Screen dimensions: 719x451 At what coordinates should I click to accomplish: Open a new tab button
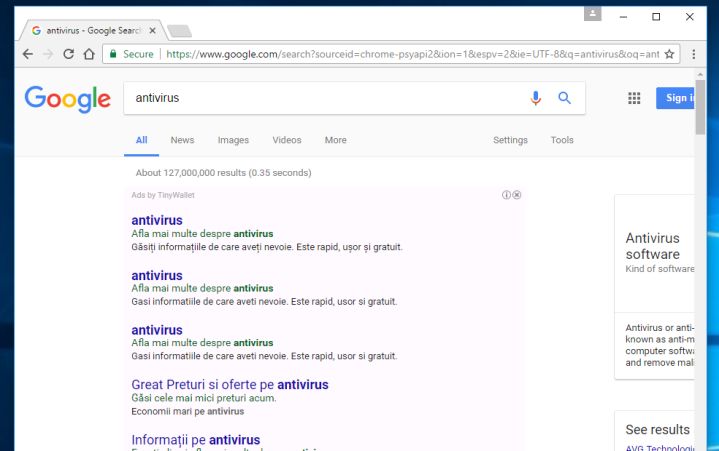(179, 31)
